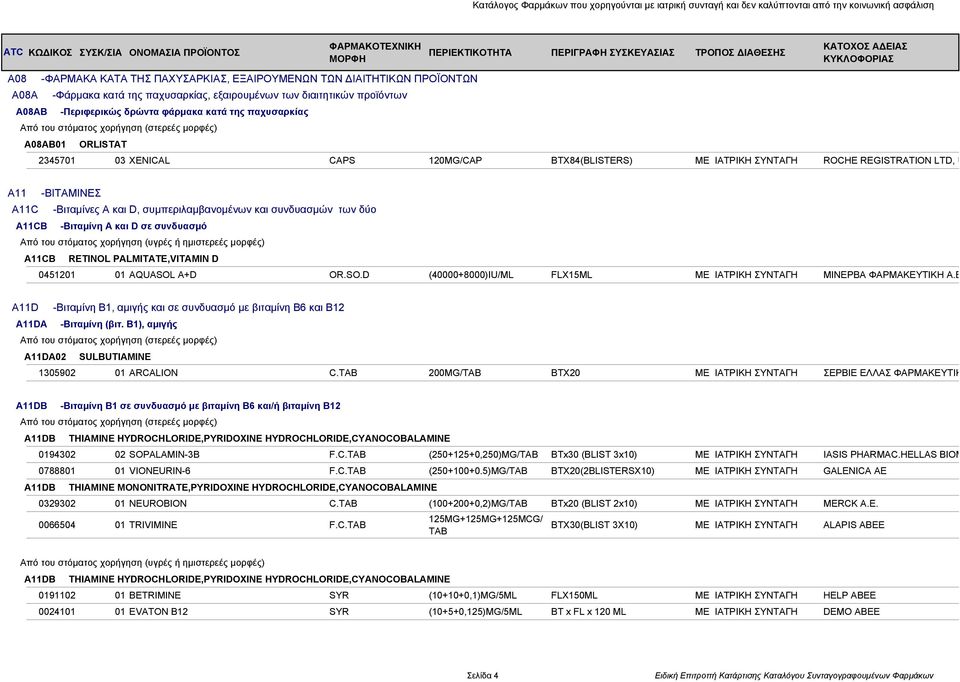Click the 200MG/TAB strength value
This screenshot has height=682, width=960.
pos(454,373)
